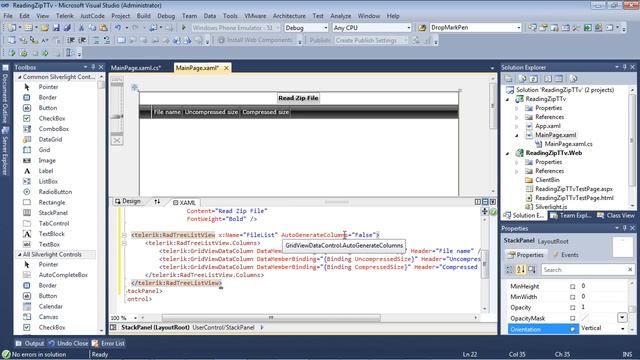Viewport: 640px width, 360px height.
Task: Click the Copy toolbar icon
Action: pos(92,28)
